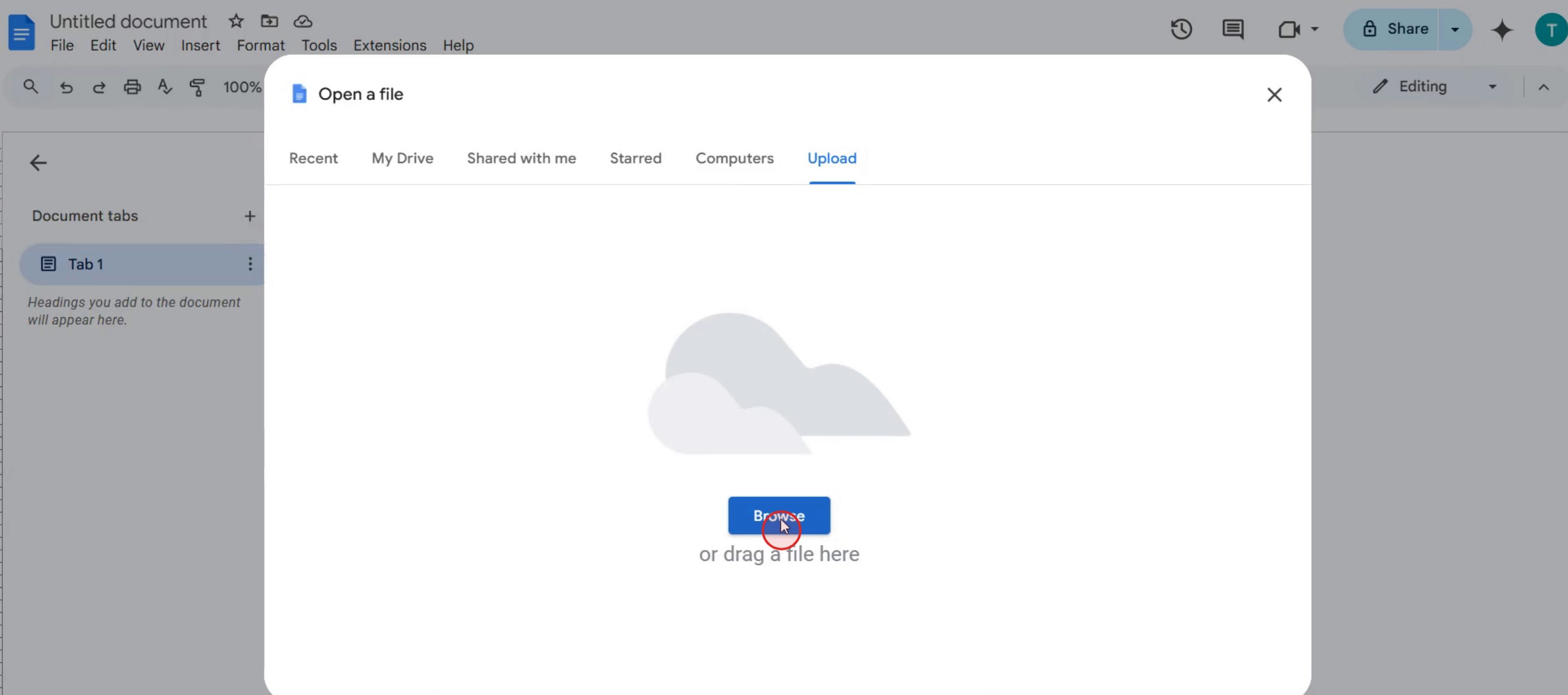Select the Shared with me tab
The height and width of the screenshot is (695, 1568).
[x=521, y=159]
